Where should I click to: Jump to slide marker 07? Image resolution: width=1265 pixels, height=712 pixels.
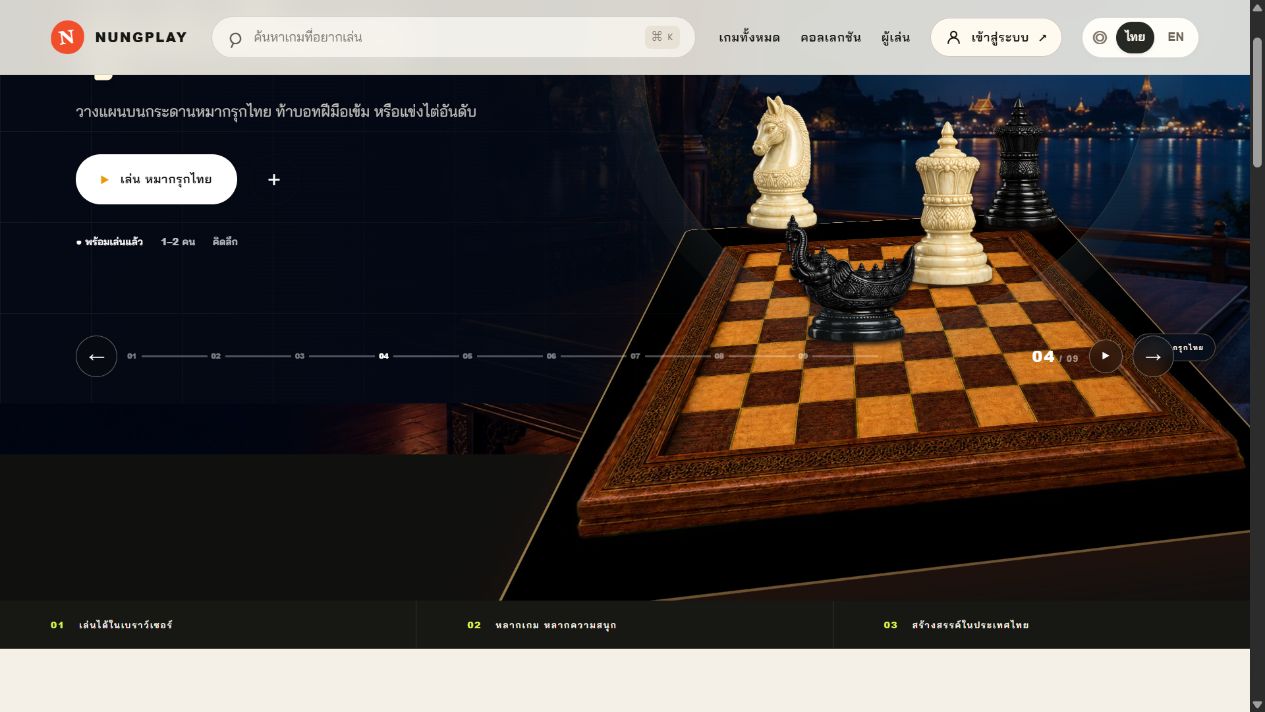(635, 356)
